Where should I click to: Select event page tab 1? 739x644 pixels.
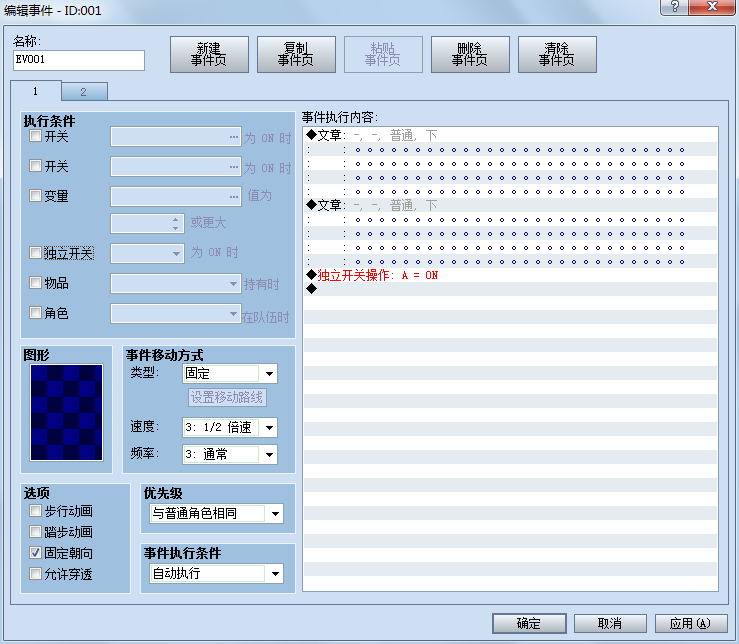pyautogui.click(x=36, y=91)
